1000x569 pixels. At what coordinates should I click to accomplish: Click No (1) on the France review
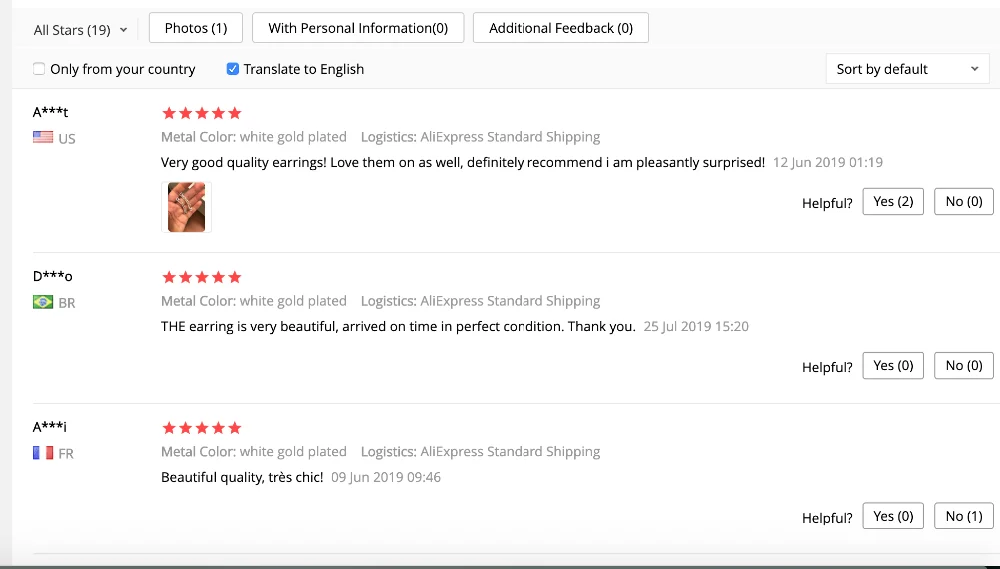[x=964, y=516]
